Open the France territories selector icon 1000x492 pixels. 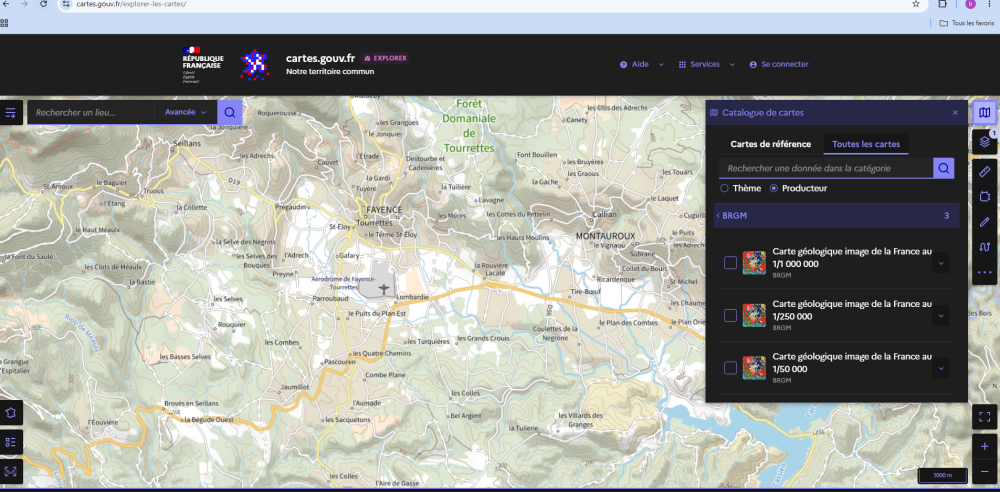(x=11, y=412)
